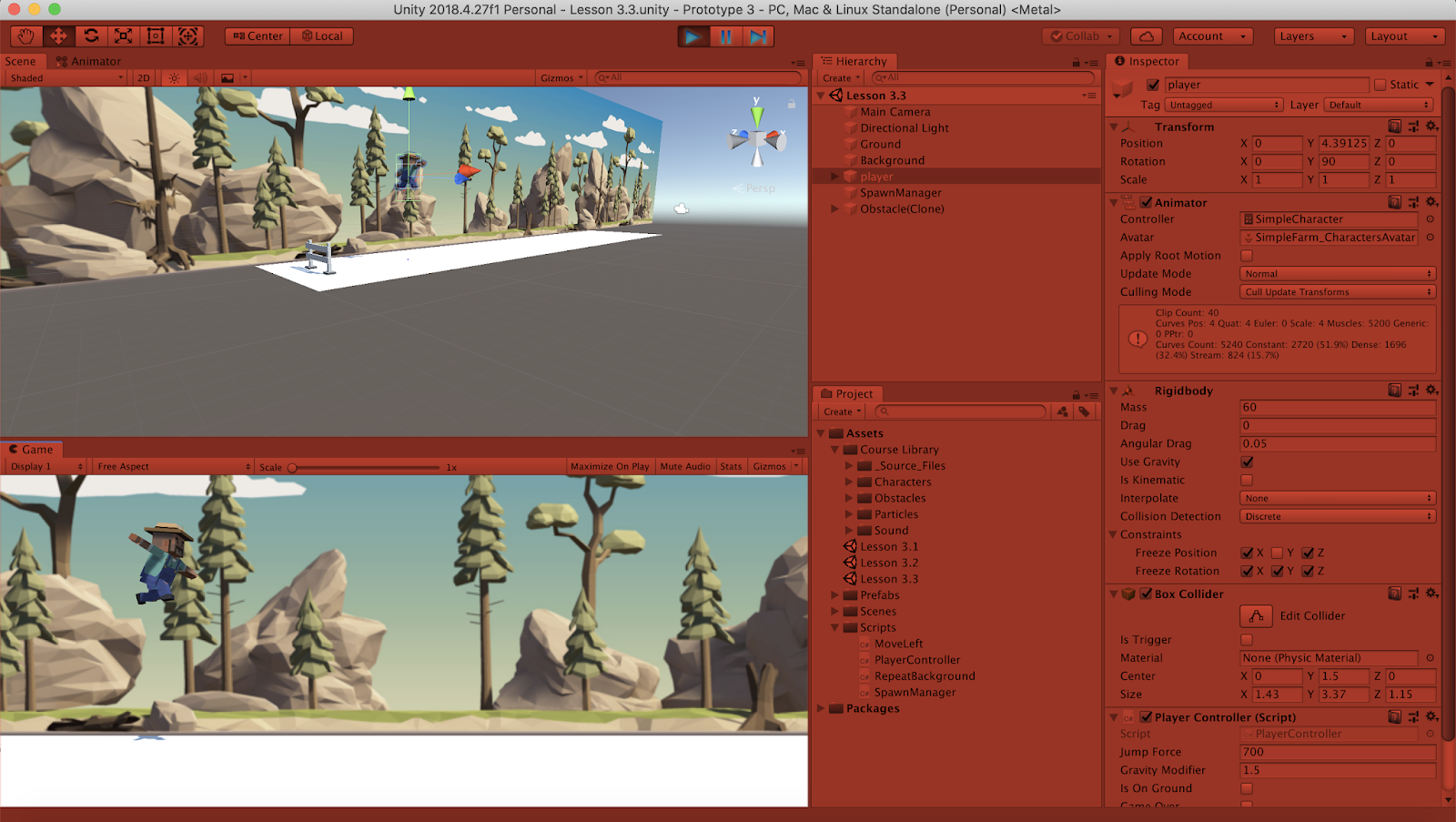Viewport: 1456px width, 822px height.
Task: Enable Is Kinematic checkbox
Action: (1247, 480)
